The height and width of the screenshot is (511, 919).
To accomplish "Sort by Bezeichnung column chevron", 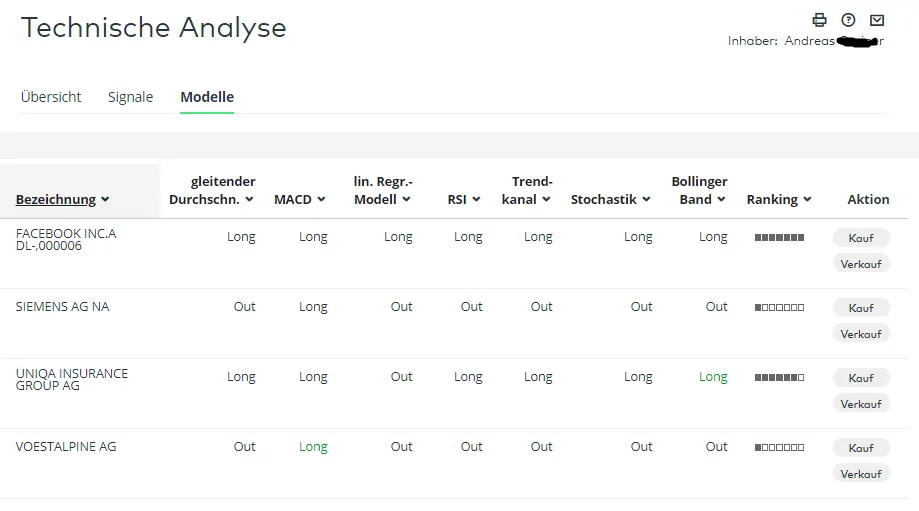I will point(105,200).
